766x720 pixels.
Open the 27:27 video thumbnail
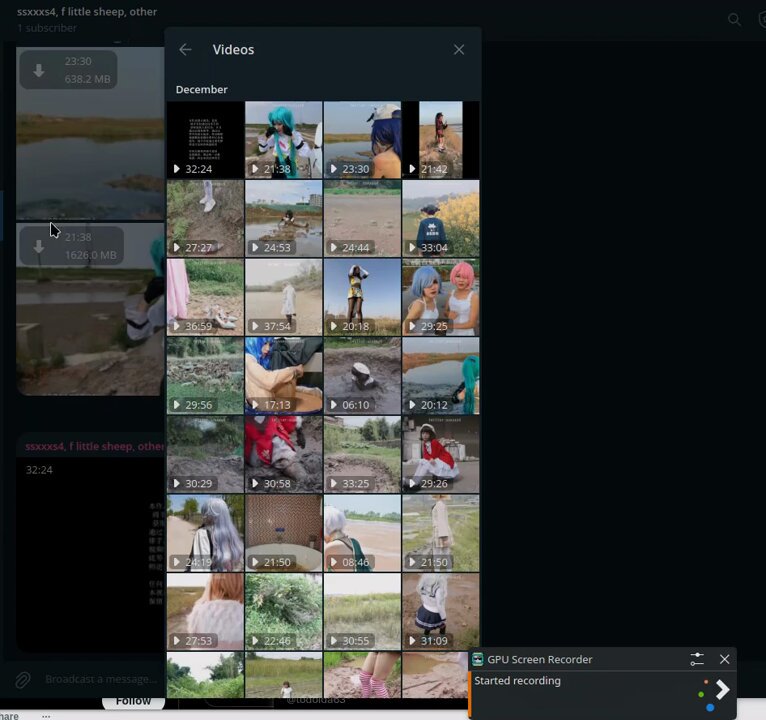tap(205, 218)
